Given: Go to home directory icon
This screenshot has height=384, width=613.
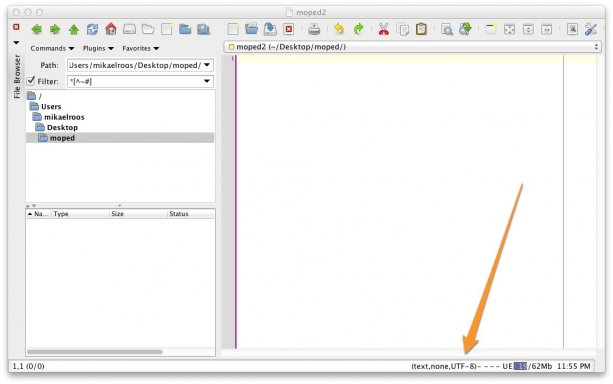Looking at the screenshot, I should 111,29.
